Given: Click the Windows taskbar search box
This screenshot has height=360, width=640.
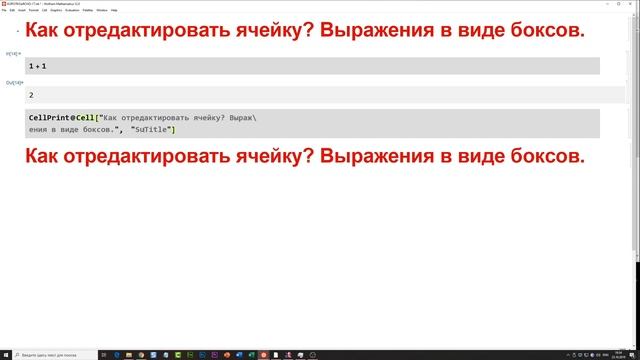Looking at the screenshot, I should tap(55, 355).
